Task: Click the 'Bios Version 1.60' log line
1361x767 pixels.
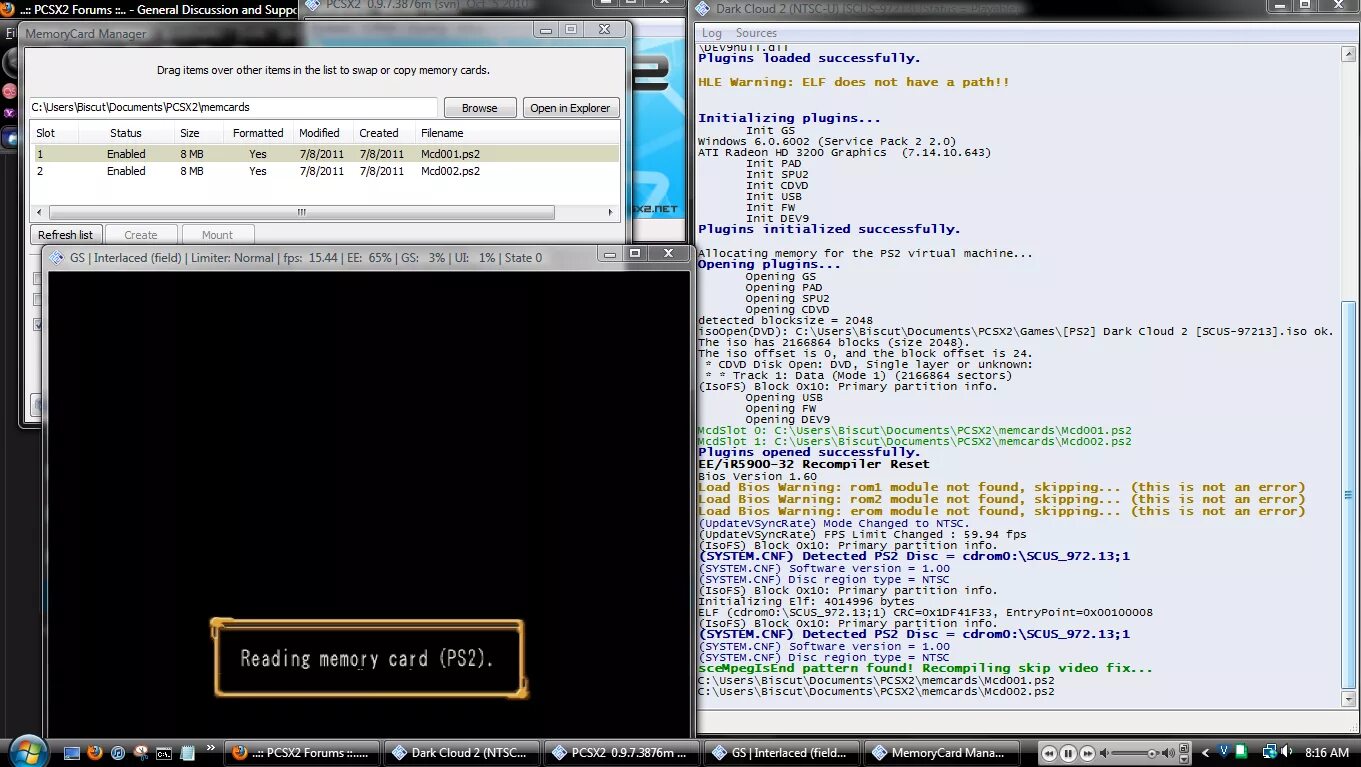Action: [757, 476]
